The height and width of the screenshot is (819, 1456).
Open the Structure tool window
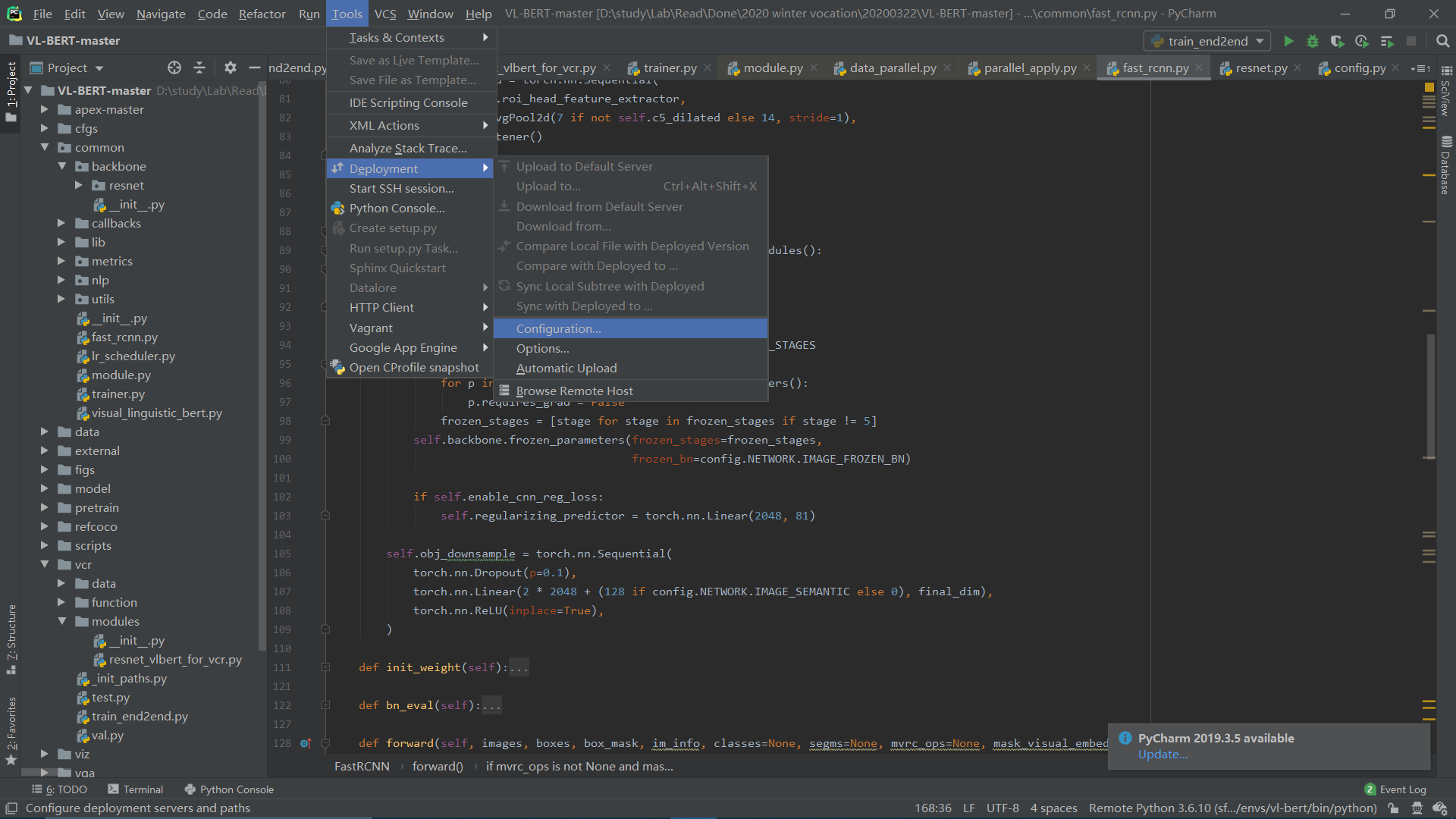click(11, 639)
